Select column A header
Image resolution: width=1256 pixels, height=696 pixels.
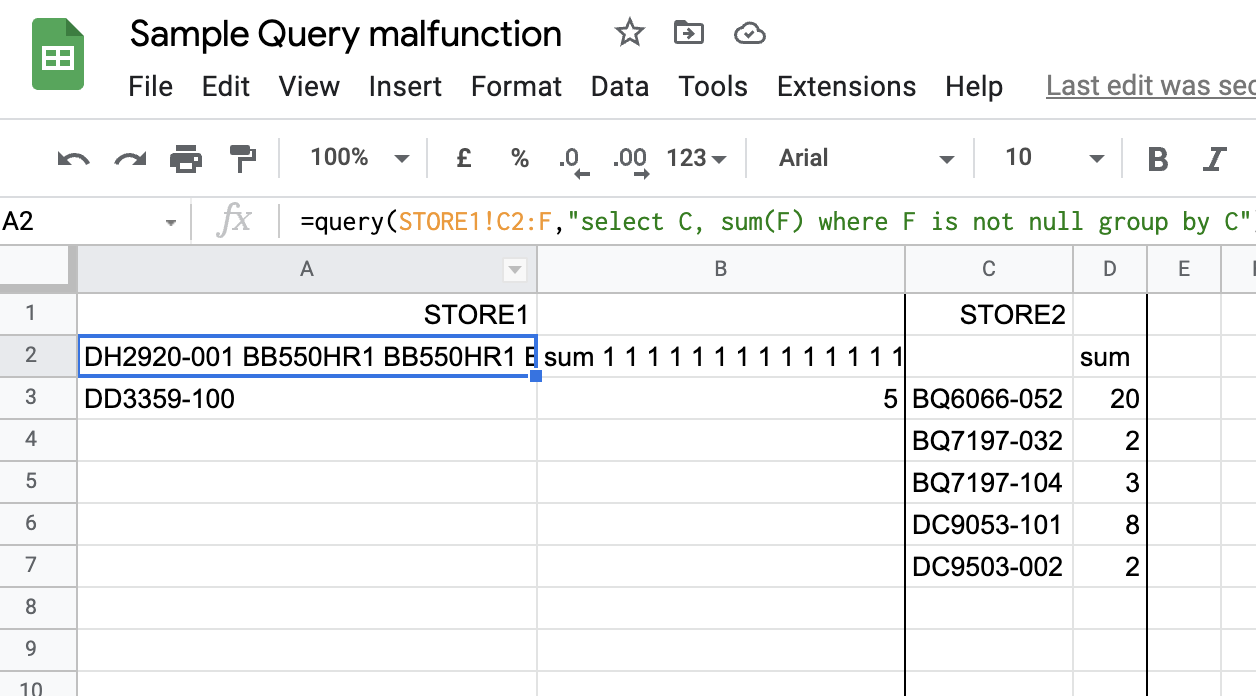point(307,269)
